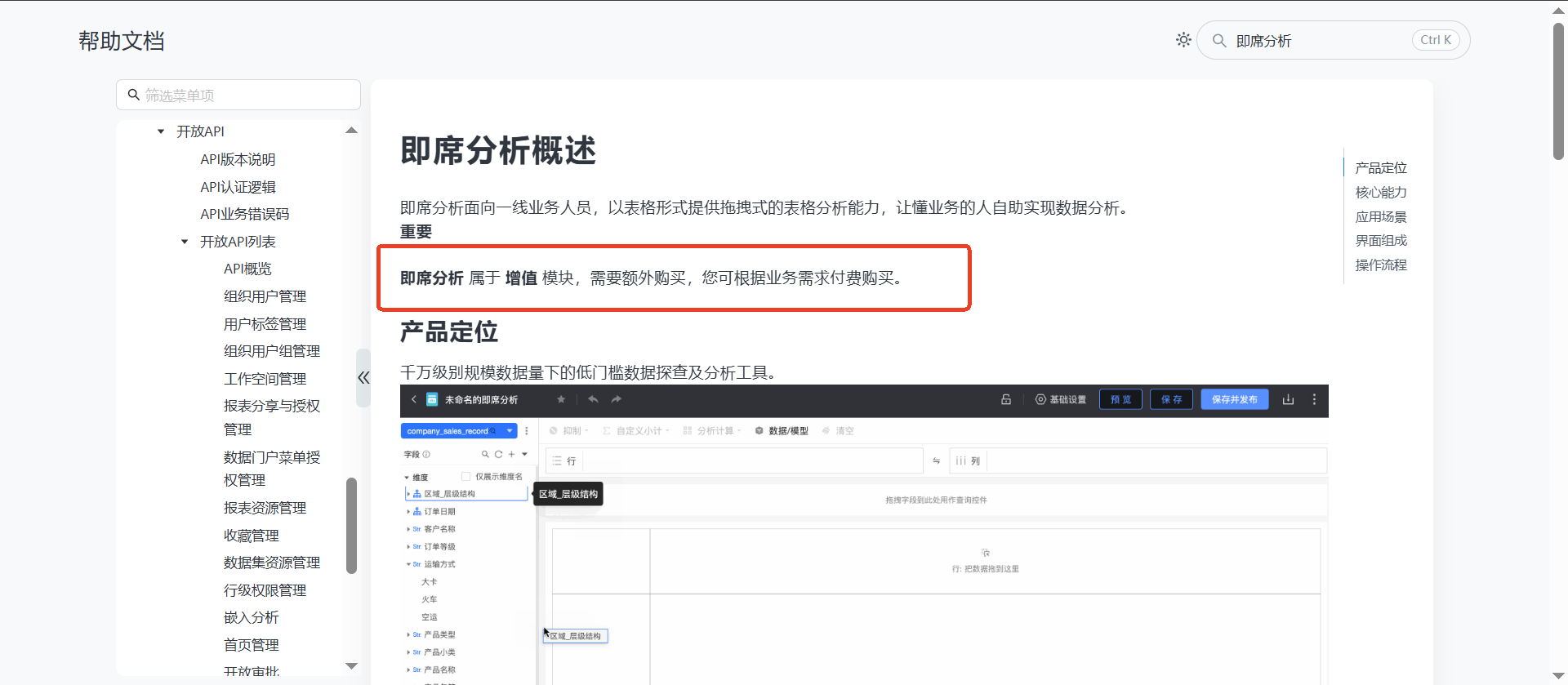
Task: Collapse the sidebar with the double-chevron icon
Action: 363,377
